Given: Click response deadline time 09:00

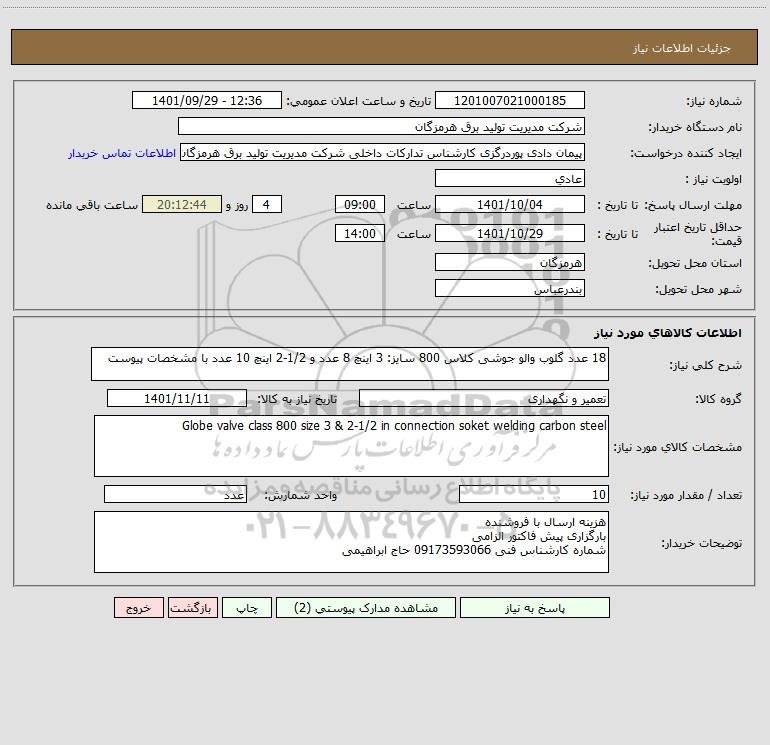Looking at the screenshot, I should tap(359, 204).
